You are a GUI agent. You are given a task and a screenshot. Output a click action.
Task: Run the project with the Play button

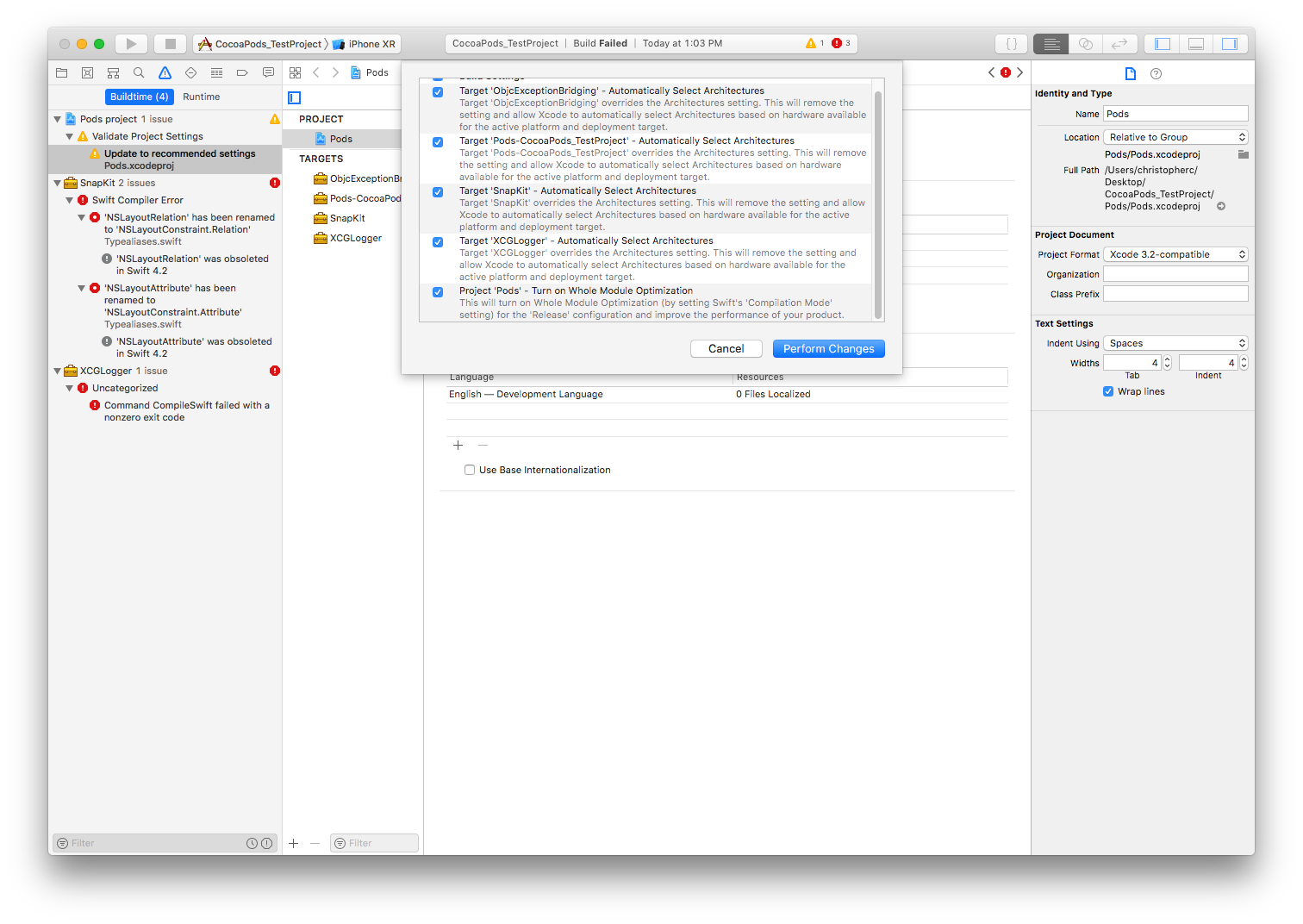[x=131, y=44]
